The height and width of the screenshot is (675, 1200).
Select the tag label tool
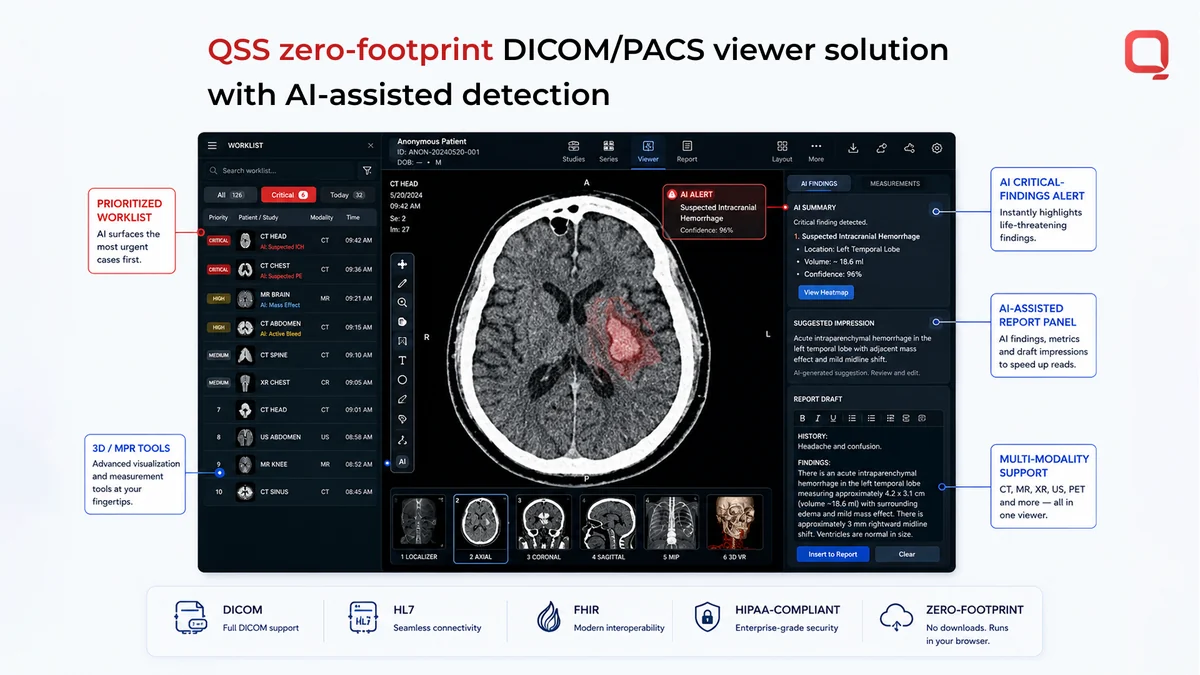[x=402, y=420]
